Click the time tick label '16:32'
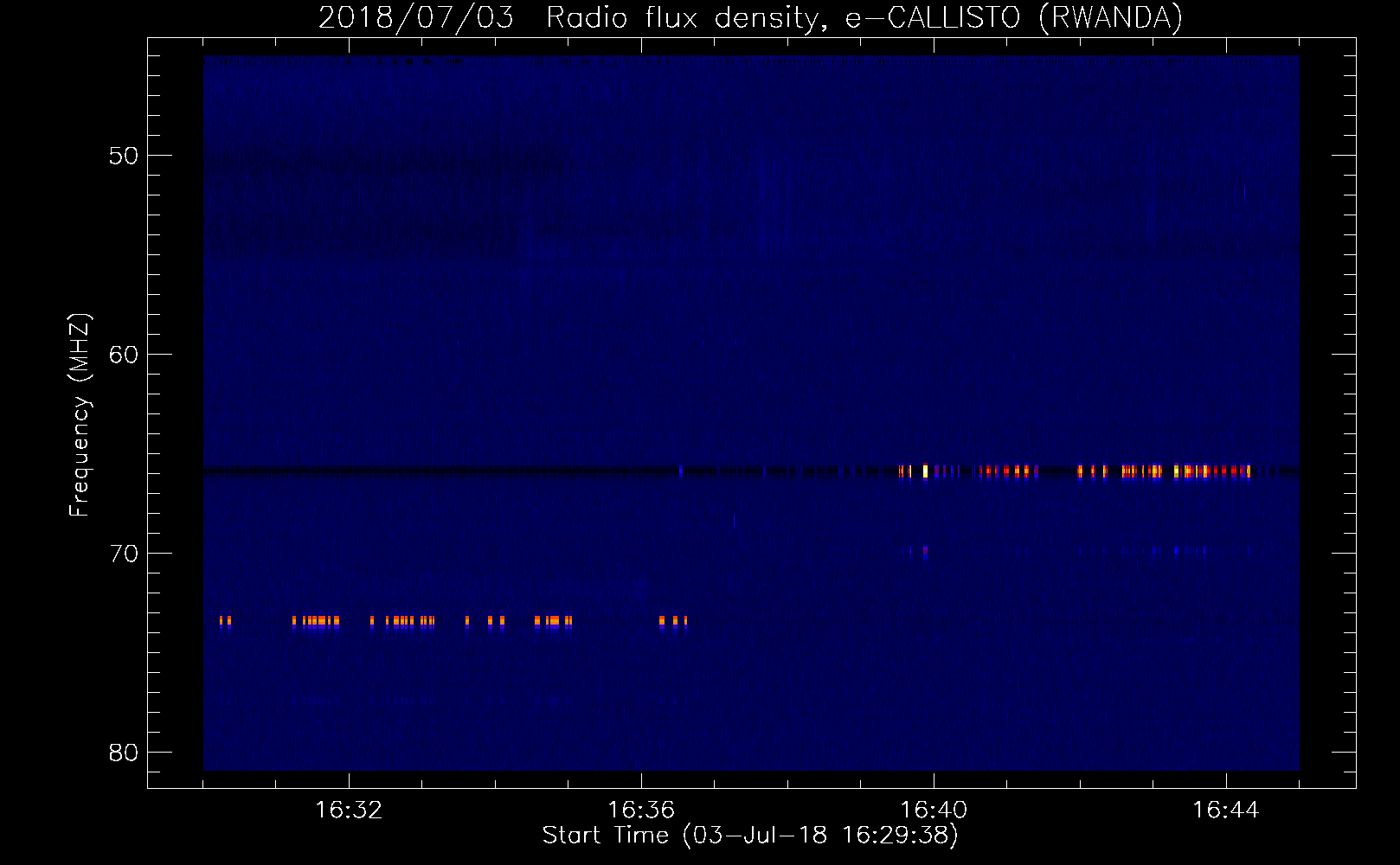The height and width of the screenshot is (865, 1400). point(349,811)
